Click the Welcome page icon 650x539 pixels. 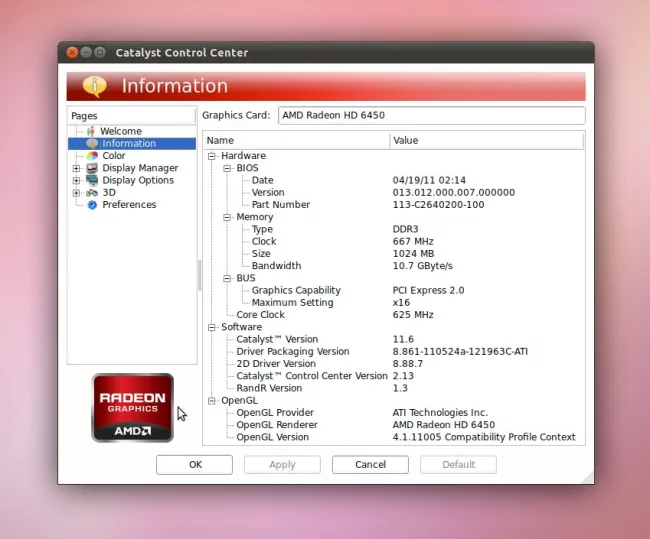91,131
